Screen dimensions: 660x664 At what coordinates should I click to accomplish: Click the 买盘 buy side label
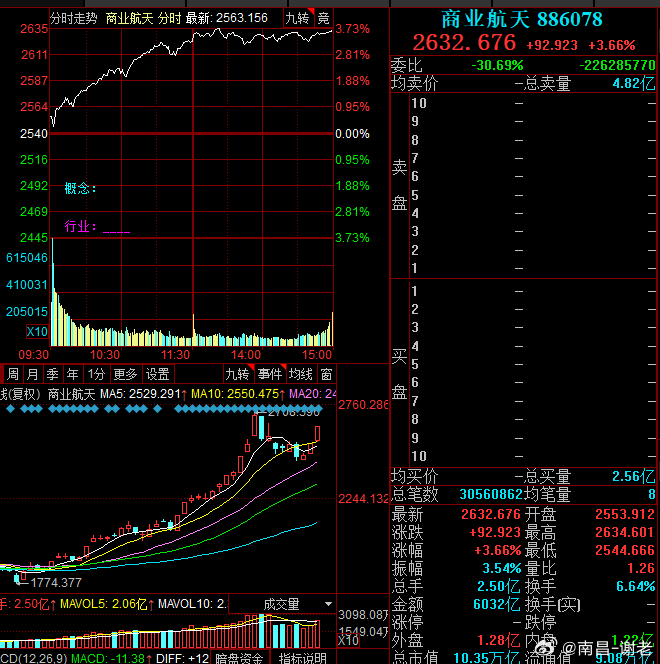tap(399, 374)
